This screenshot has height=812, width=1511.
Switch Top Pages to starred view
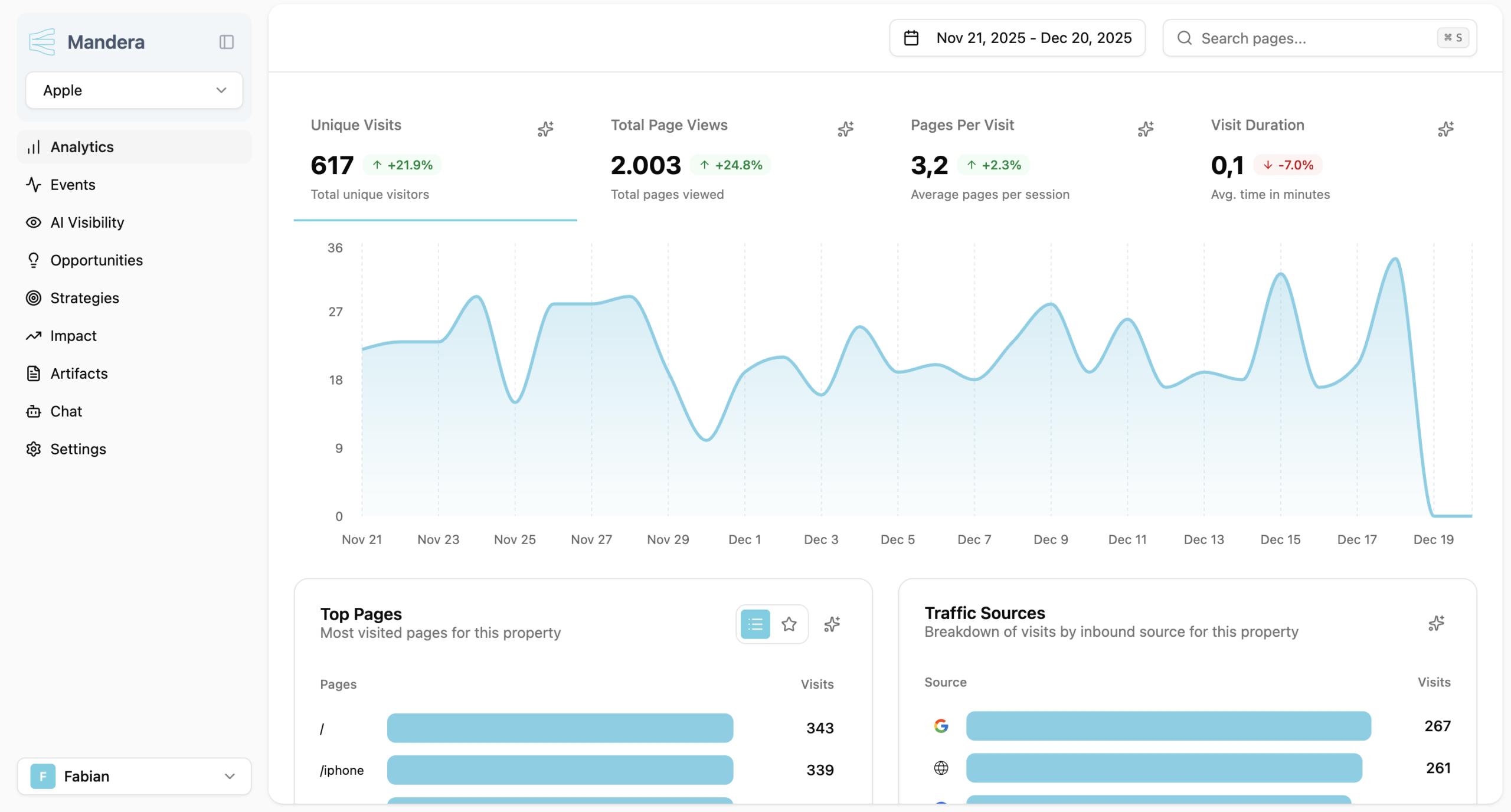789,624
